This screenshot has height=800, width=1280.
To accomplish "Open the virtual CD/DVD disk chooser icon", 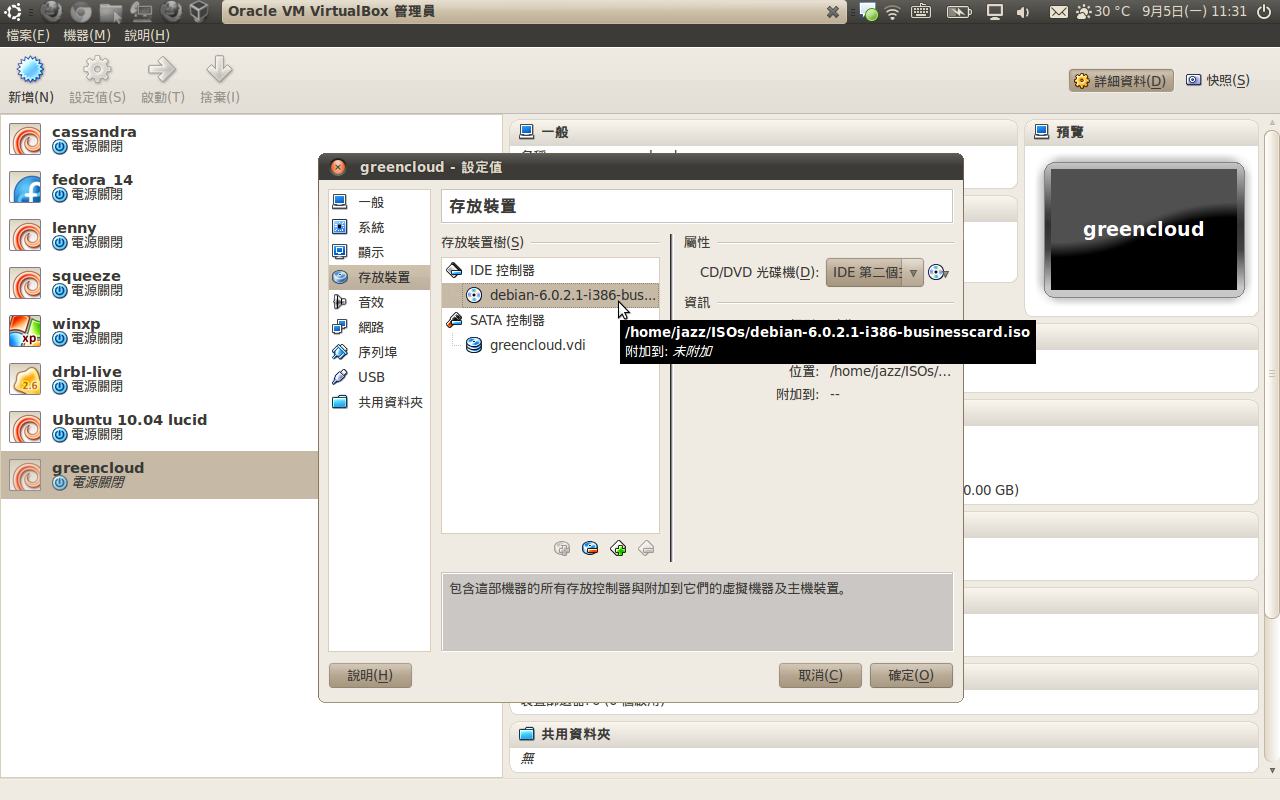I will 938,272.
